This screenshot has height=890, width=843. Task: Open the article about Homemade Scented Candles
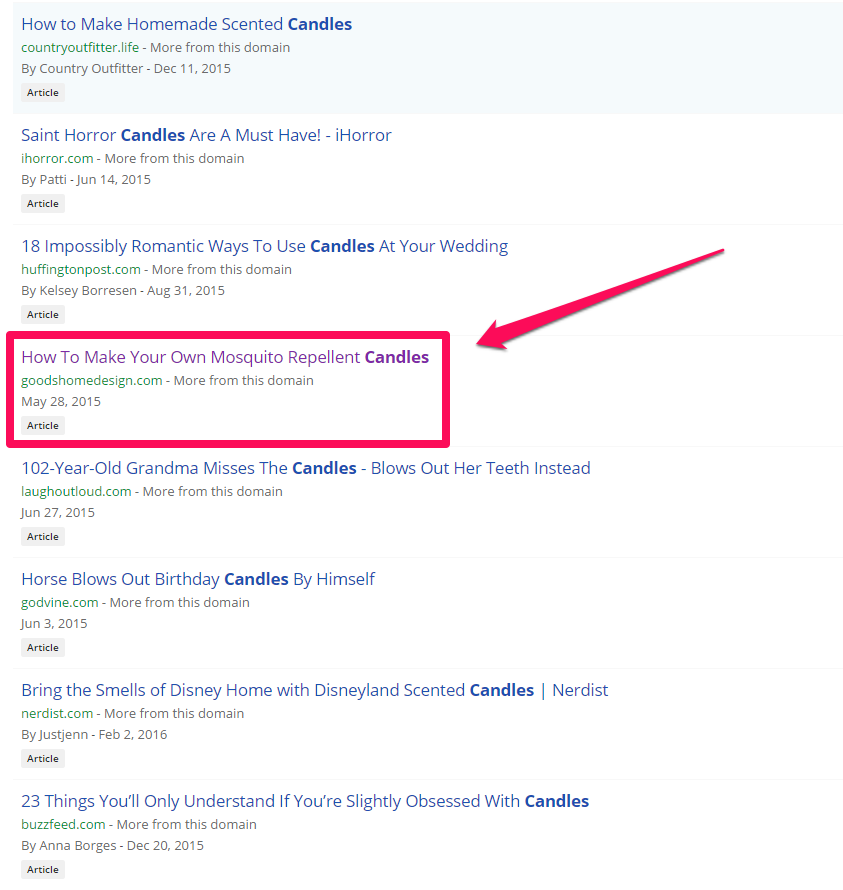pyautogui.click(x=186, y=23)
